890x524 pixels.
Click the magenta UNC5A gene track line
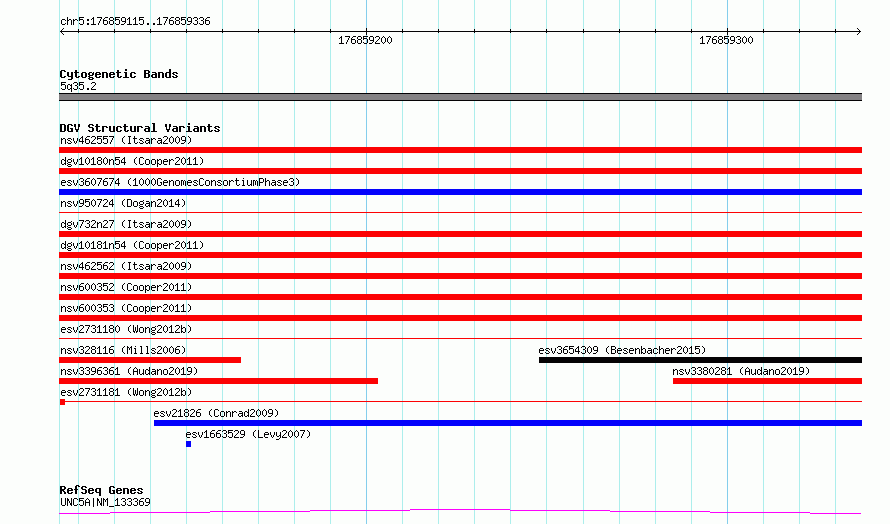(460, 512)
